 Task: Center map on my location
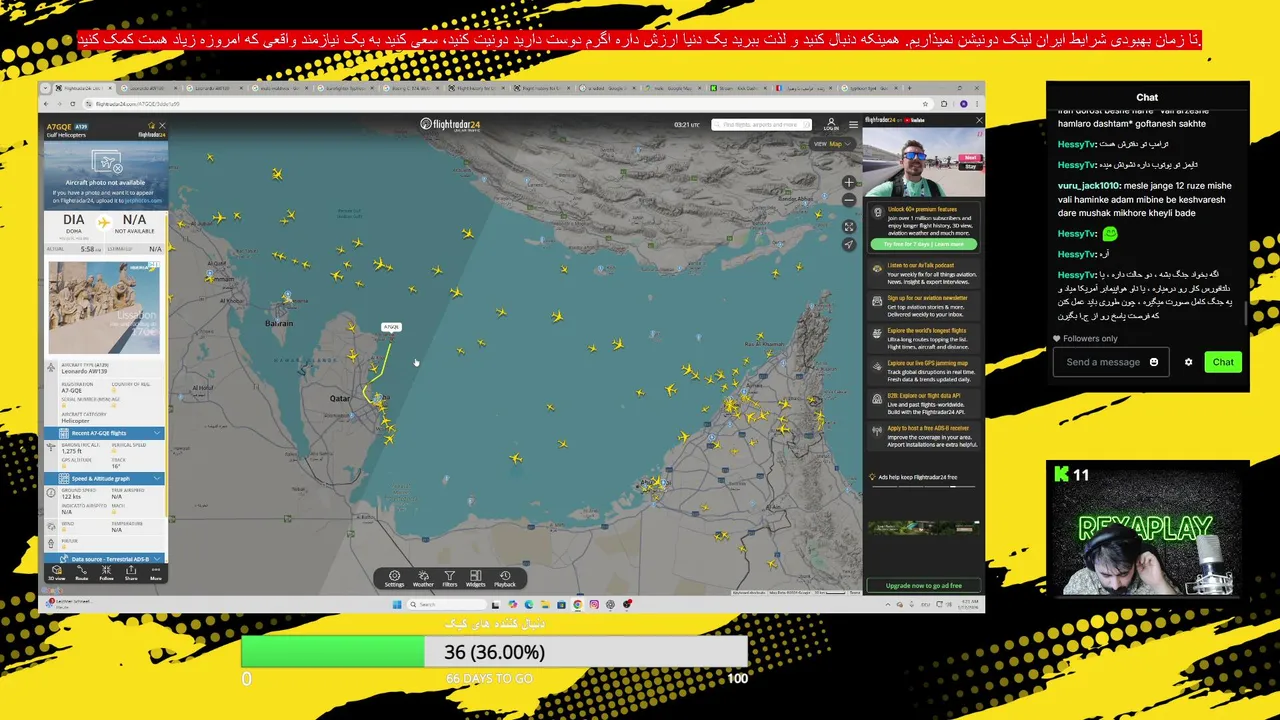coord(849,244)
